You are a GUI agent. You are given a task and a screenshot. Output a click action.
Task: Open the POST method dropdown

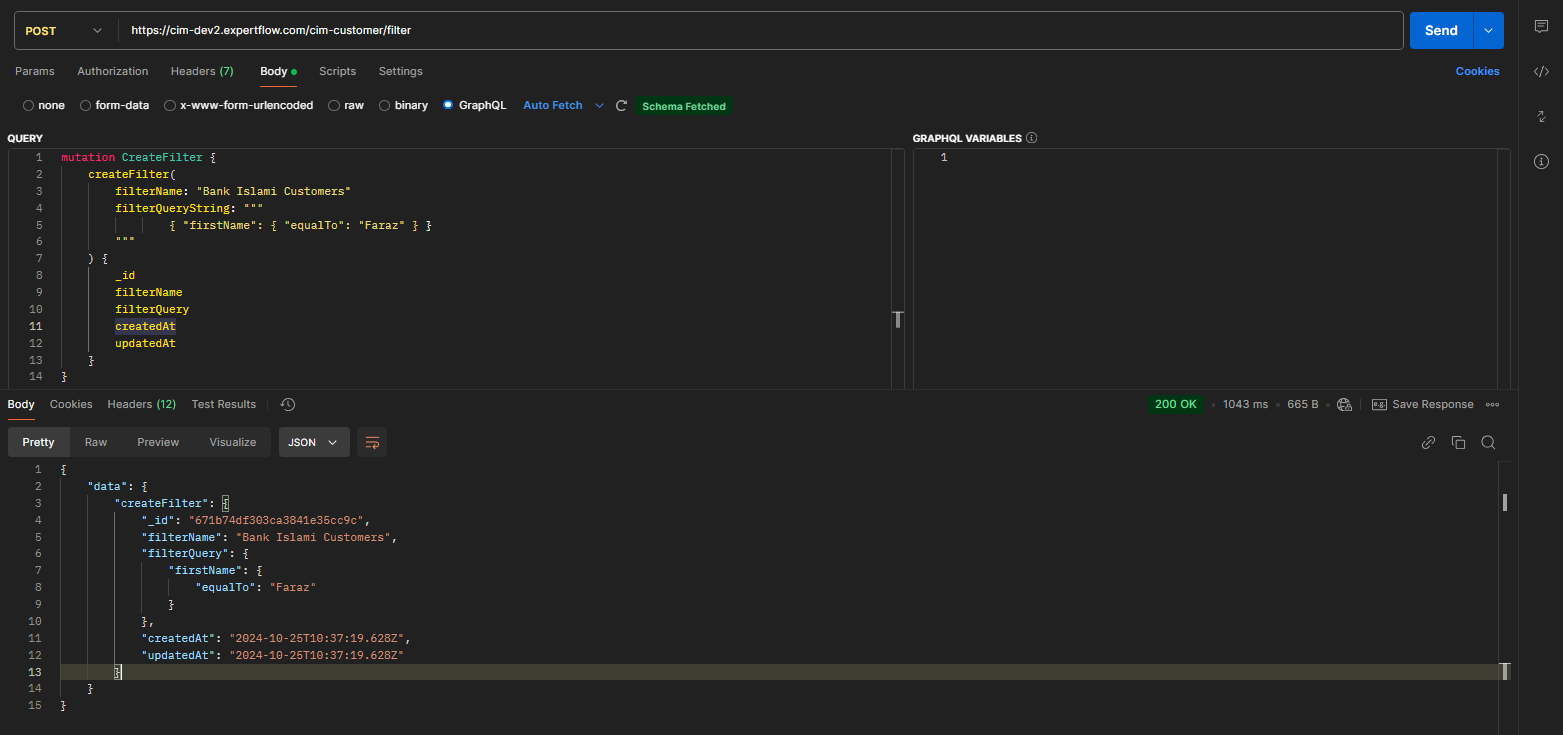tap(64, 31)
